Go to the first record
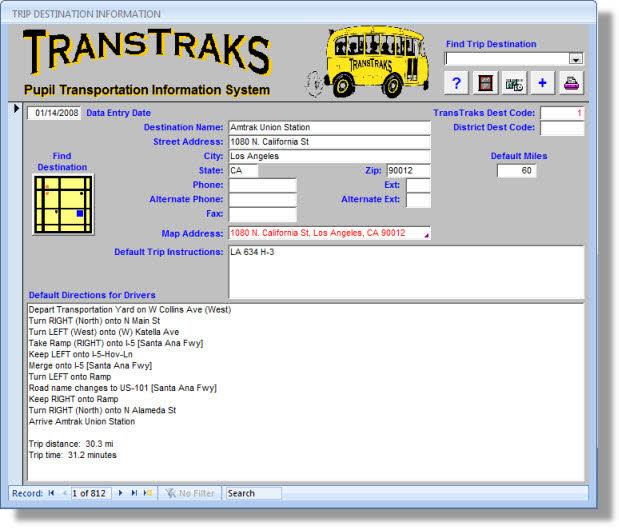 click(51, 493)
